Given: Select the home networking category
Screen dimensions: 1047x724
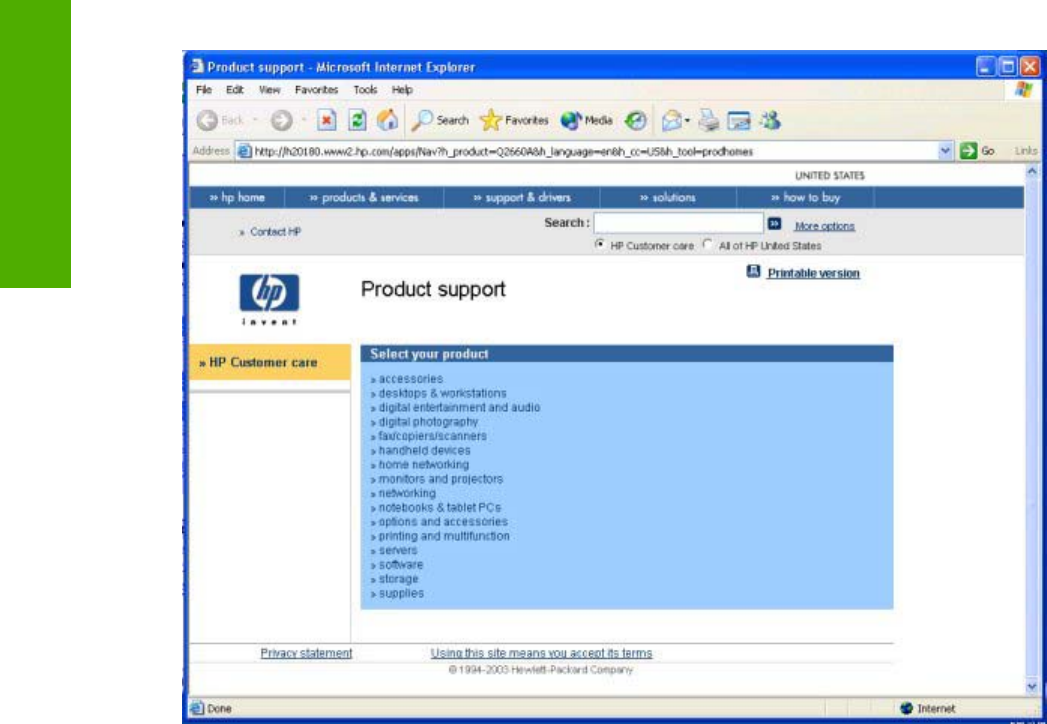Looking at the screenshot, I should pos(424,465).
